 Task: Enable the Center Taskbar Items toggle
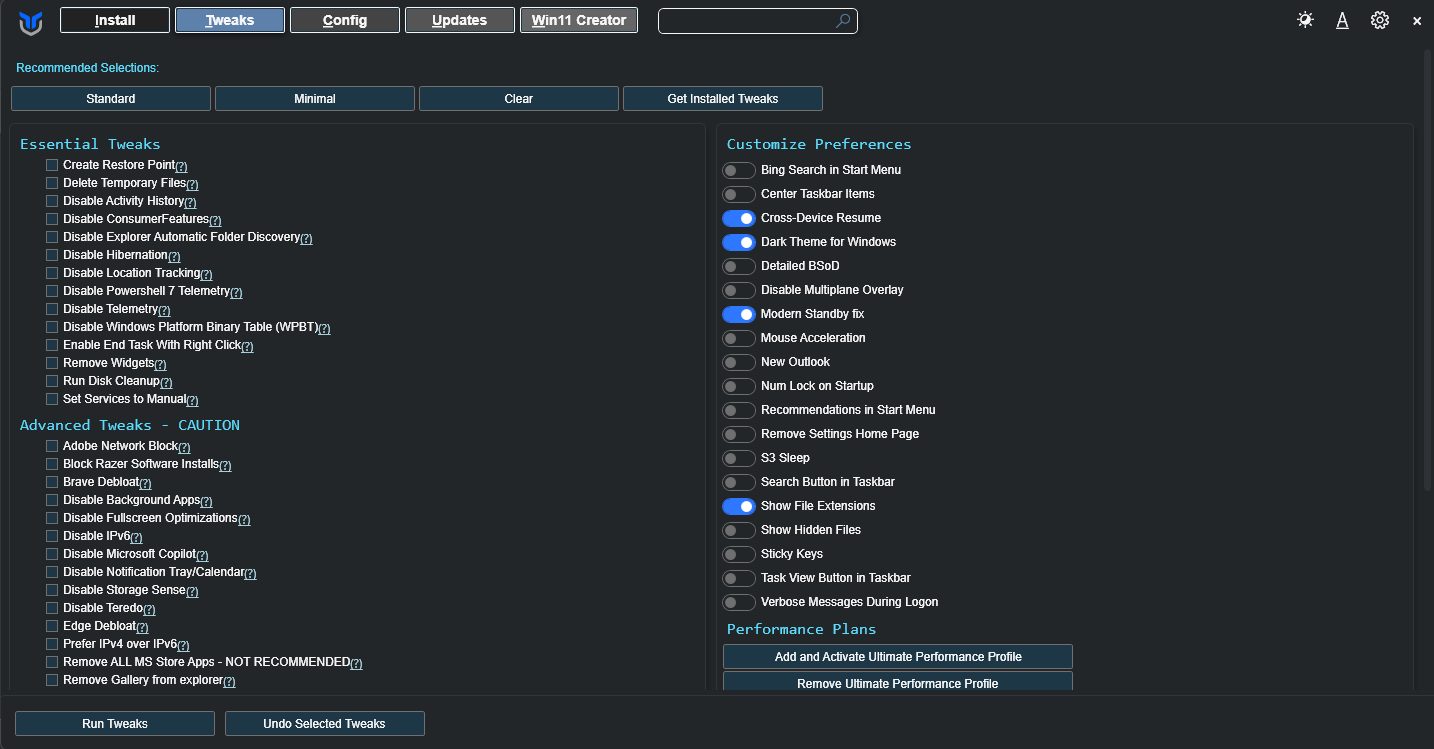click(x=739, y=194)
